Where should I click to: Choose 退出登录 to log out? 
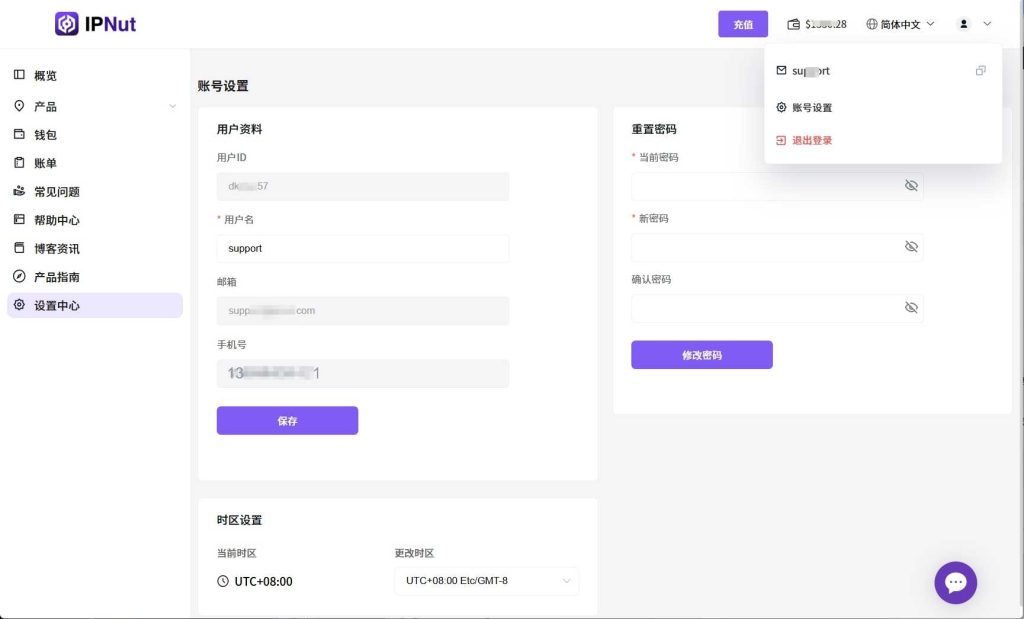tap(811, 141)
